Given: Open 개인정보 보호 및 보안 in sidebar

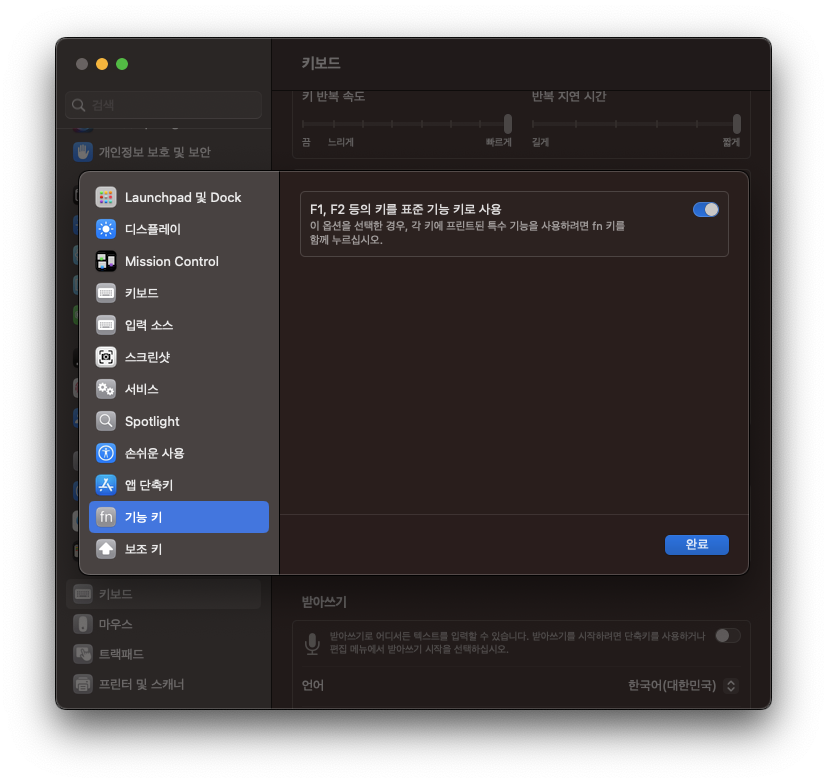Looking at the screenshot, I should [x=164, y=152].
